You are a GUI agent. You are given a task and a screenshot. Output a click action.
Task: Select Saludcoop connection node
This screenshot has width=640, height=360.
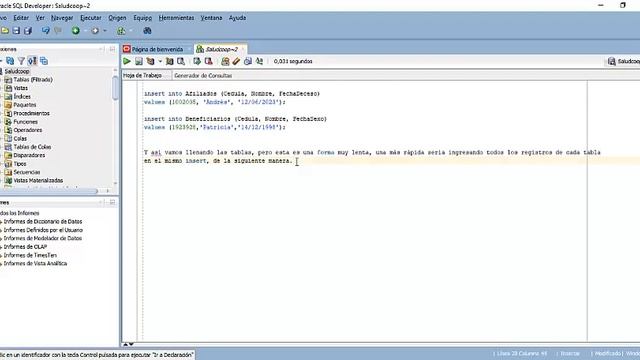pos(17,71)
